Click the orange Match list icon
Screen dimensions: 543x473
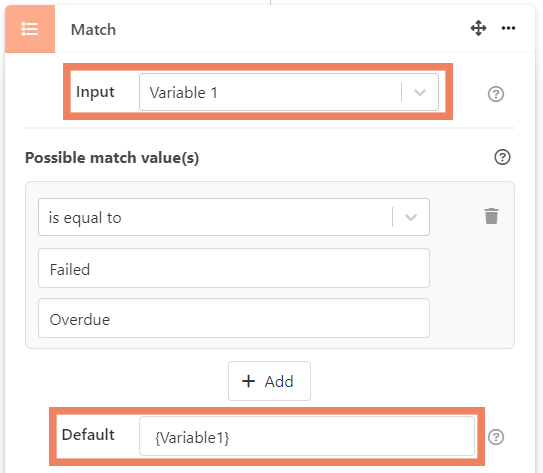point(30,29)
